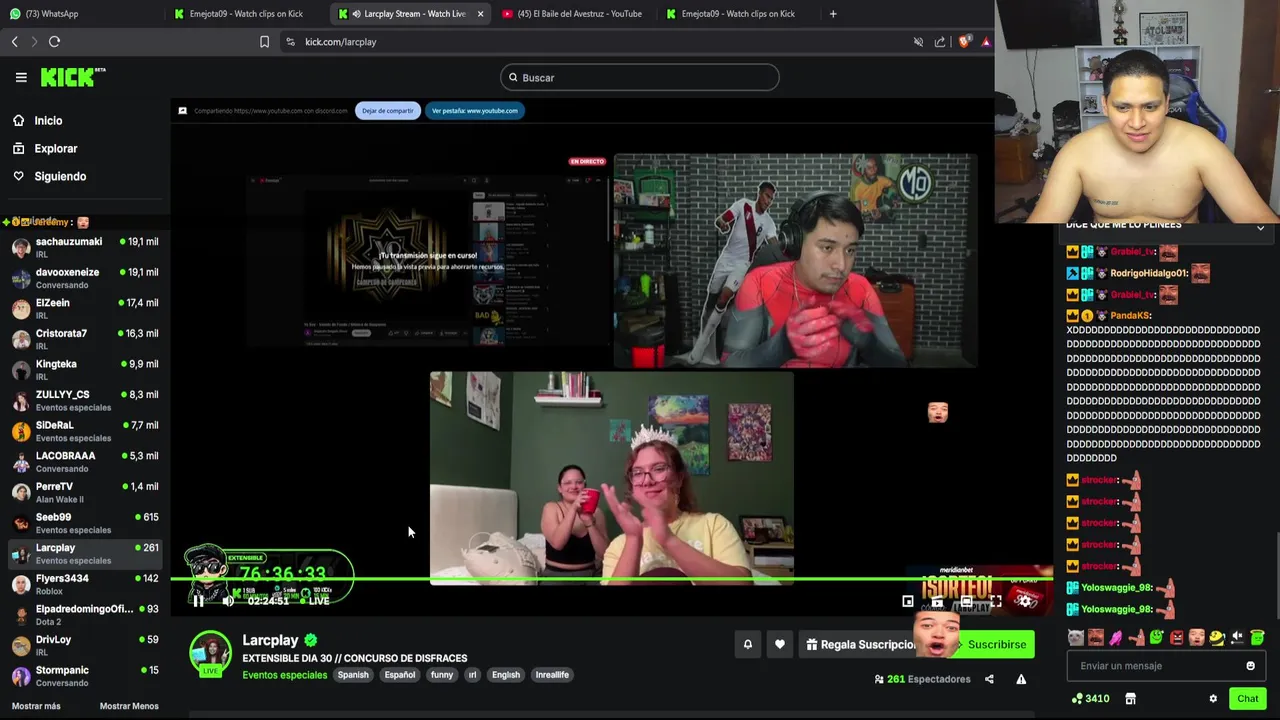Viewport: 1280px width, 720px height.
Task: Open the site settings icon beside the URL
Action: (x=290, y=41)
